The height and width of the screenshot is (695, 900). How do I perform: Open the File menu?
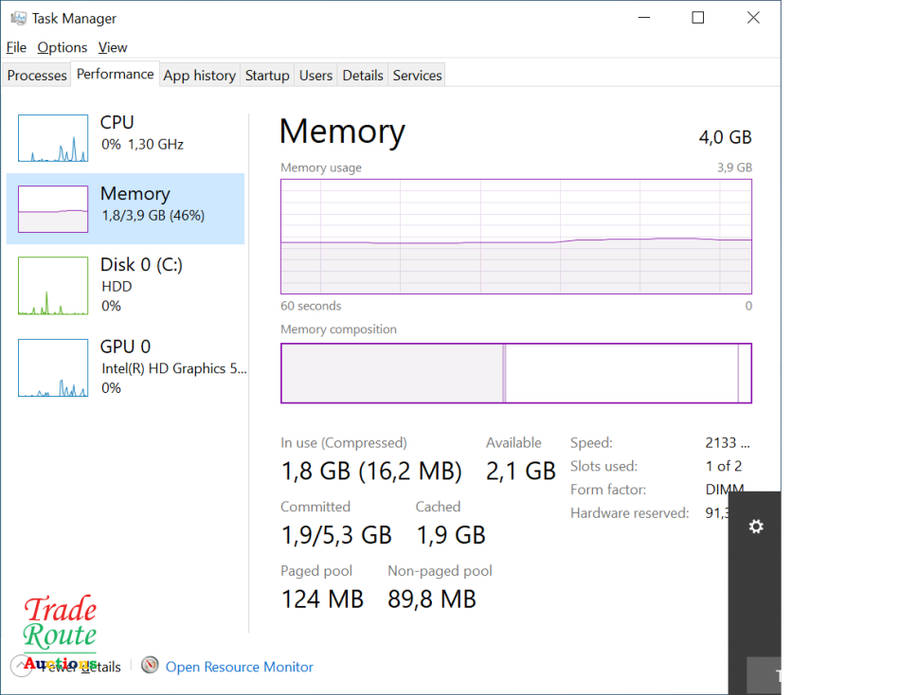click(16, 47)
